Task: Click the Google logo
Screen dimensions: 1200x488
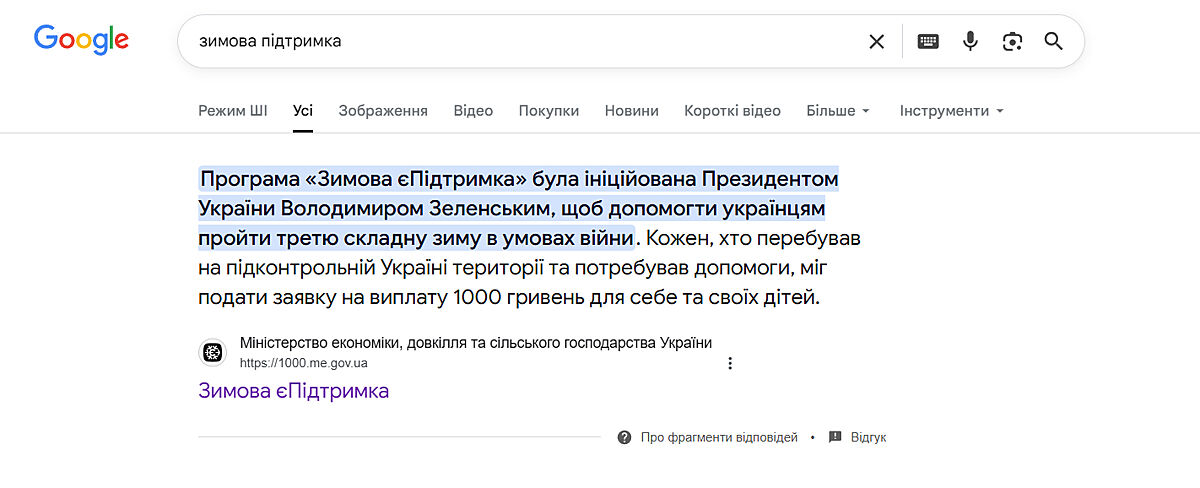Action: tap(81, 40)
